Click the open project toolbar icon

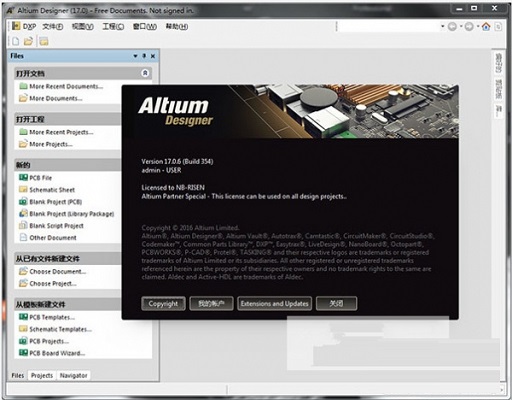pyautogui.click(x=44, y=41)
